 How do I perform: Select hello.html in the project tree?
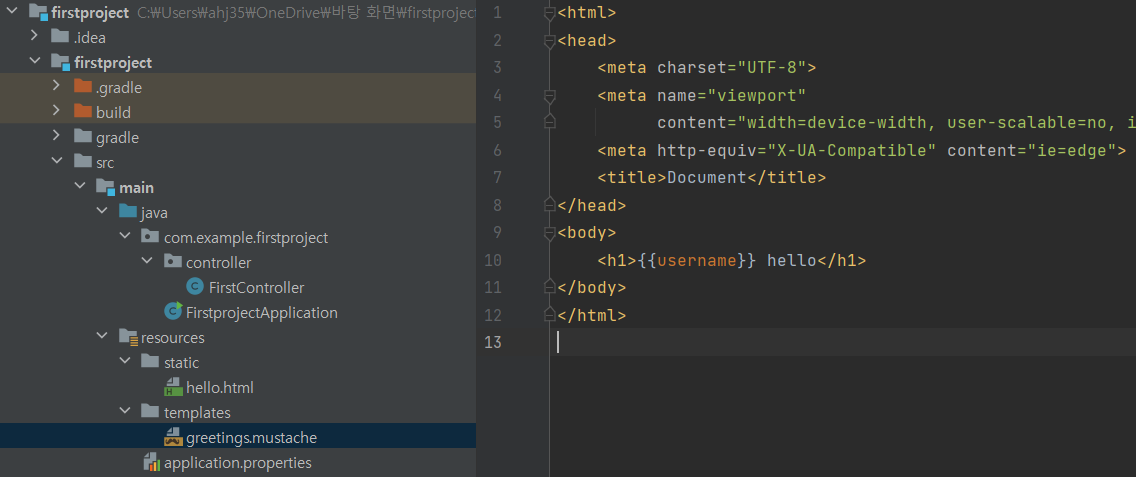[220, 388]
